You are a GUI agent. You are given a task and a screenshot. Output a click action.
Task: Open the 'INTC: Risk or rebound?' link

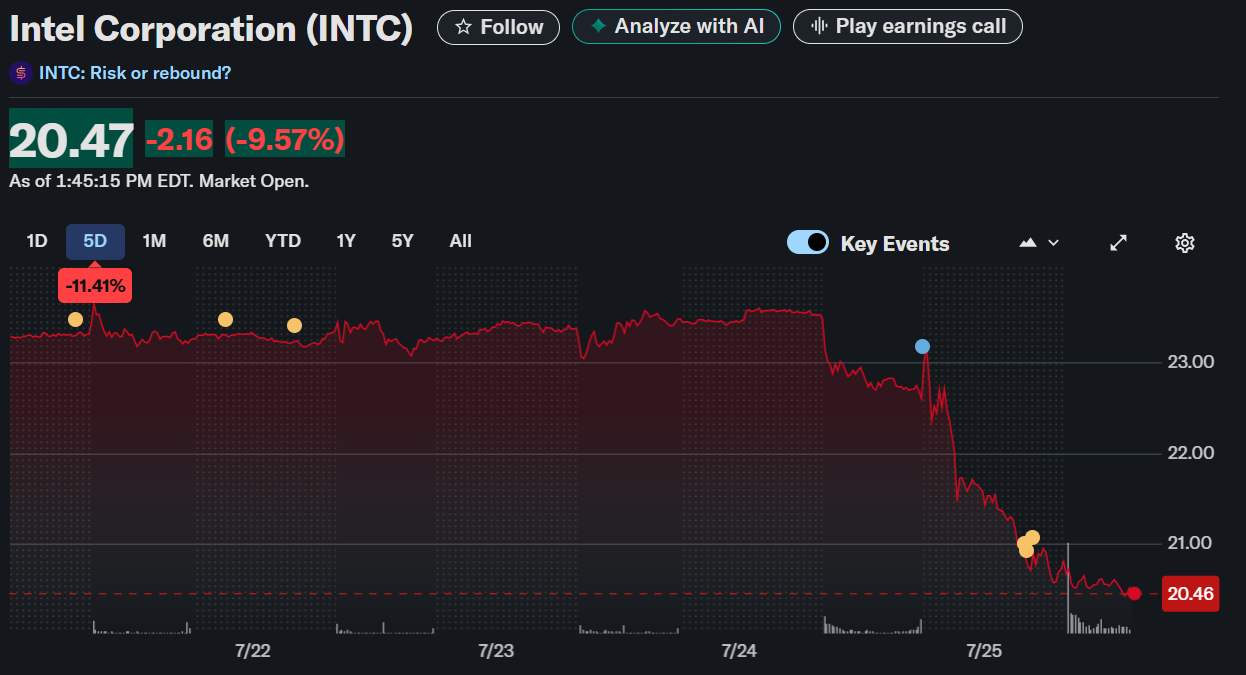point(135,73)
